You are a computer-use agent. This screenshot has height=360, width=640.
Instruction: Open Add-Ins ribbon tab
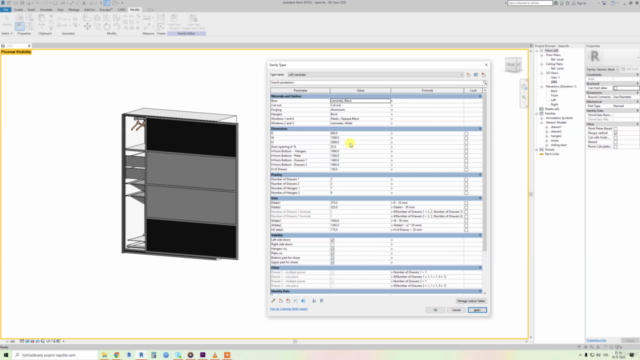[x=89, y=9]
